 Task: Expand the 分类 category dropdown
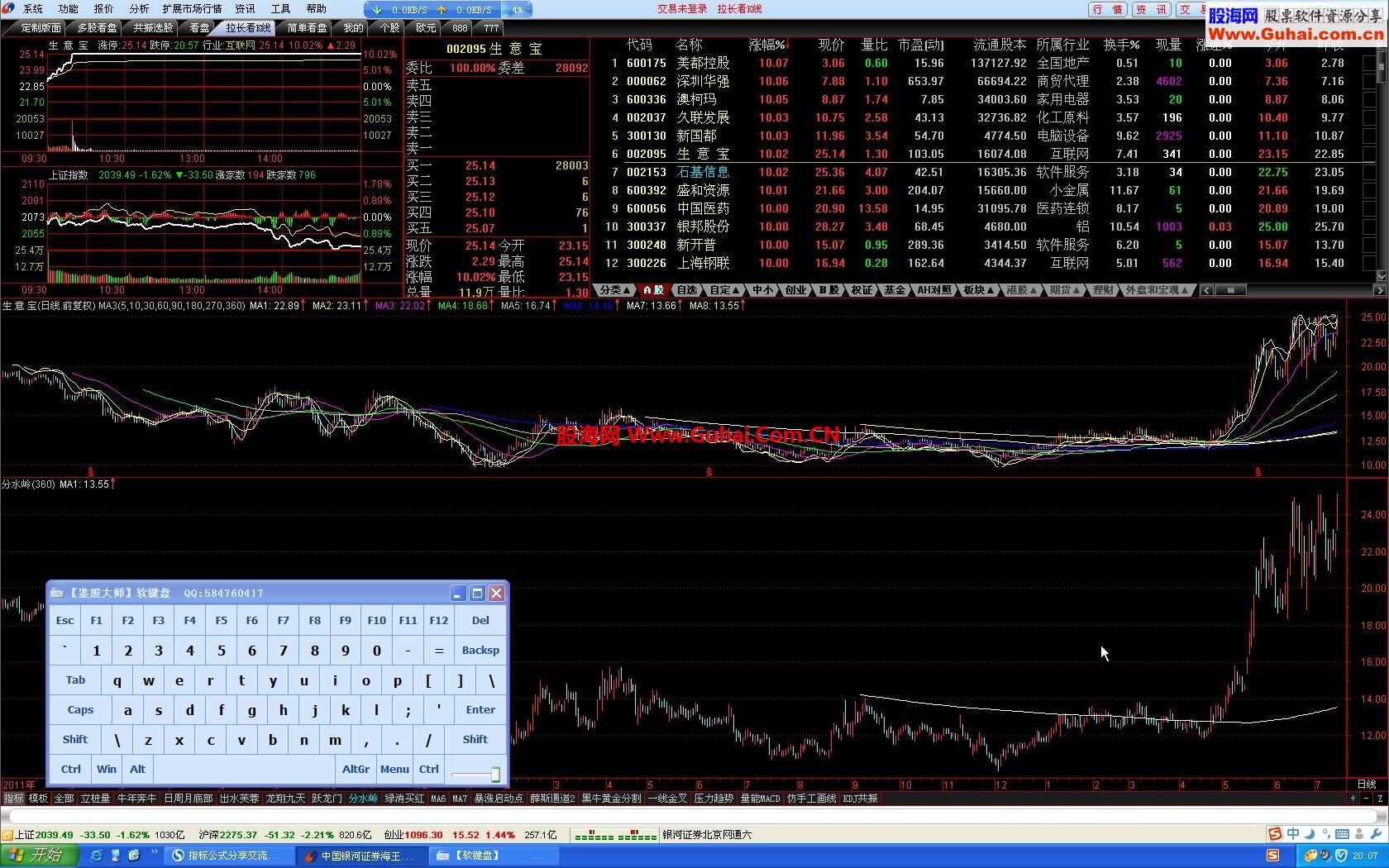(x=615, y=290)
